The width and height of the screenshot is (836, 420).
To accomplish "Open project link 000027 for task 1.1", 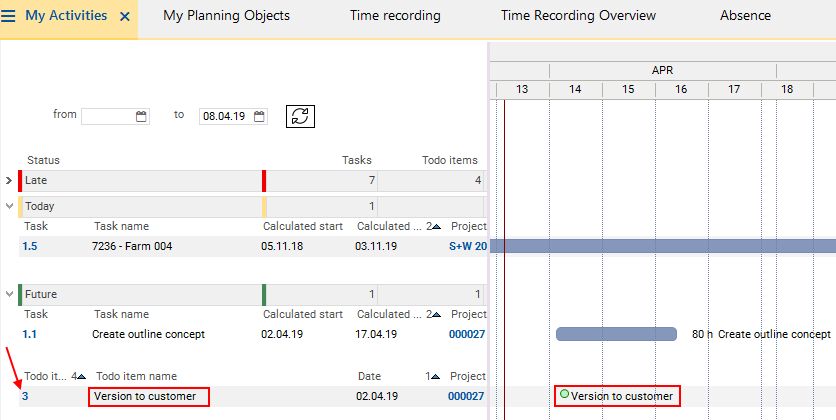I will click(x=467, y=334).
